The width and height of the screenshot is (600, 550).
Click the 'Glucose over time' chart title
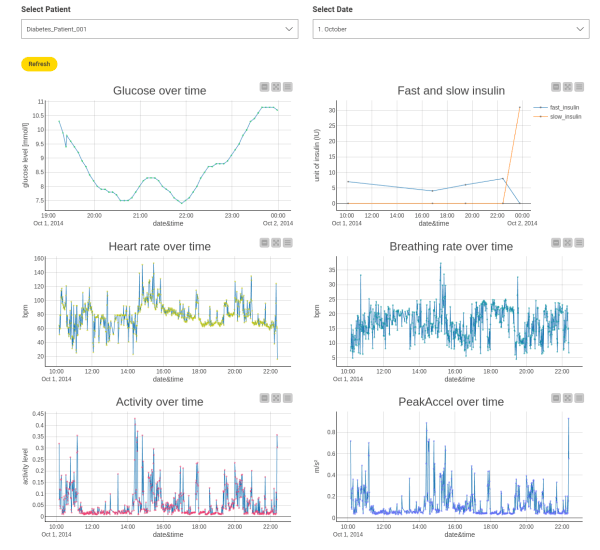coord(160,91)
